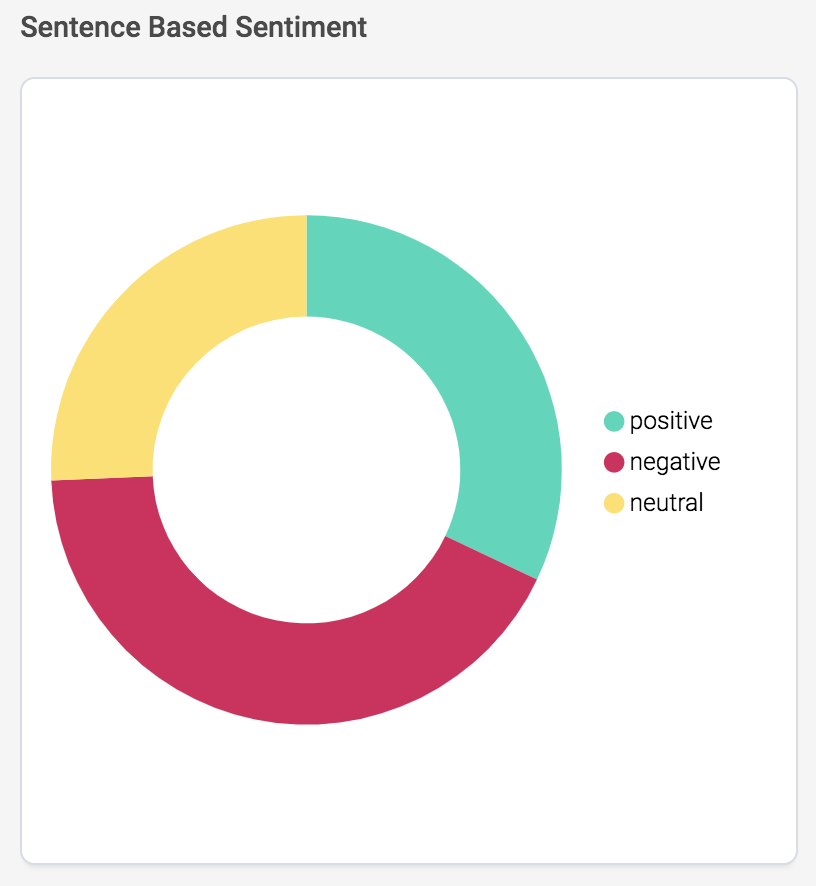Click the crimson negative legend dot
The height and width of the screenshot is (886, 816).
(x=614, y=462)
